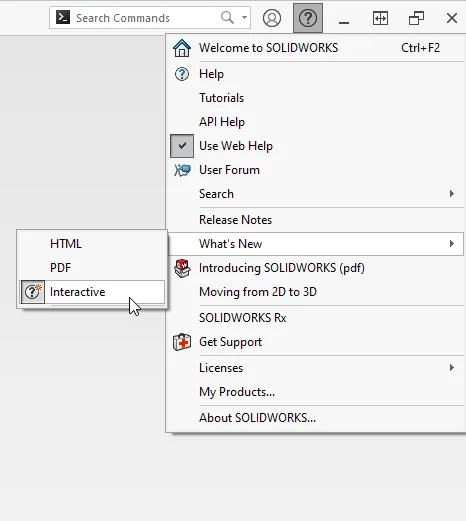
Task: Click the red SW box icon
Action: pyautogui.click(x=182, y=268)
